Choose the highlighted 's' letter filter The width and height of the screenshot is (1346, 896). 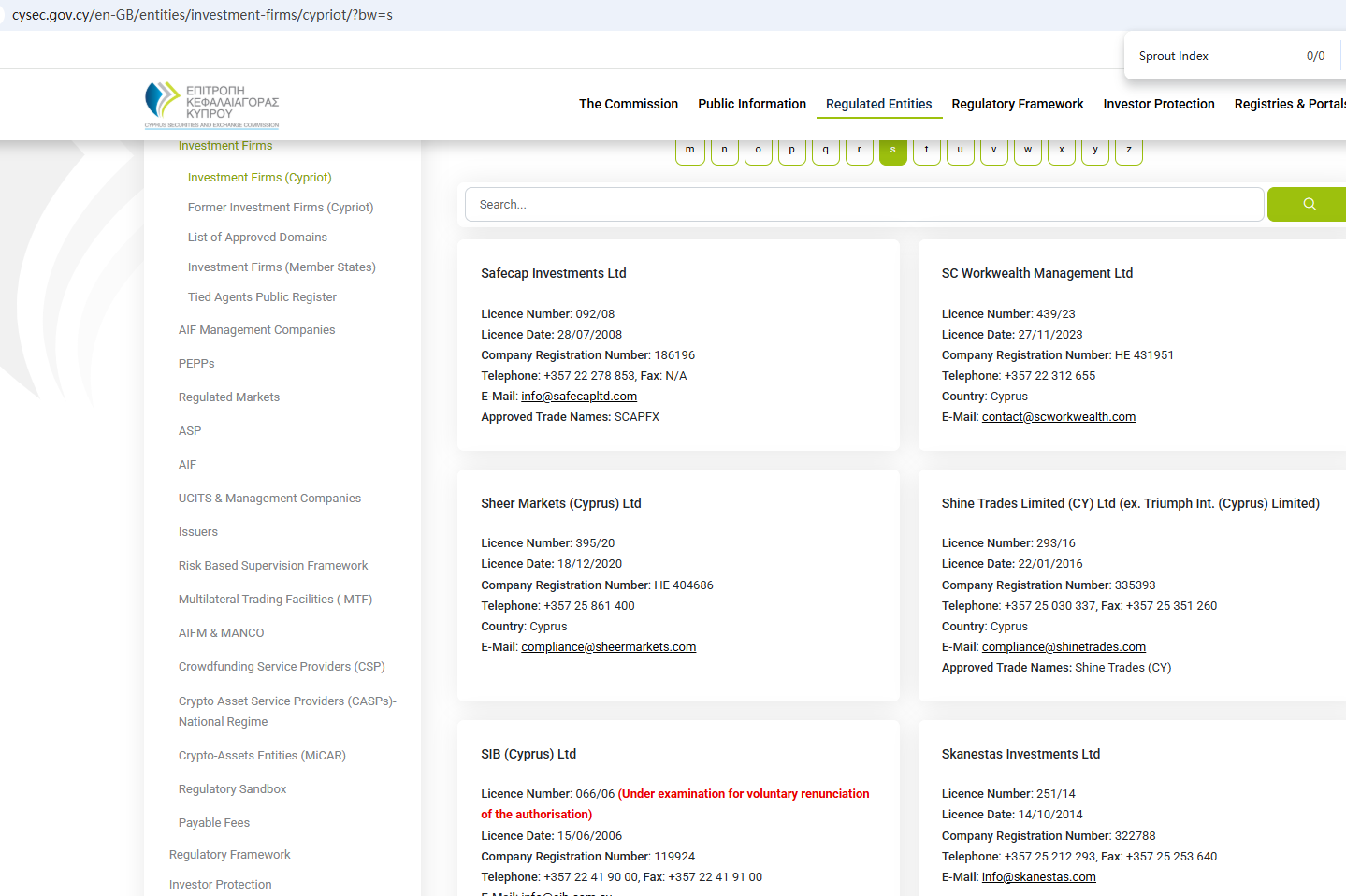(892, 151)
